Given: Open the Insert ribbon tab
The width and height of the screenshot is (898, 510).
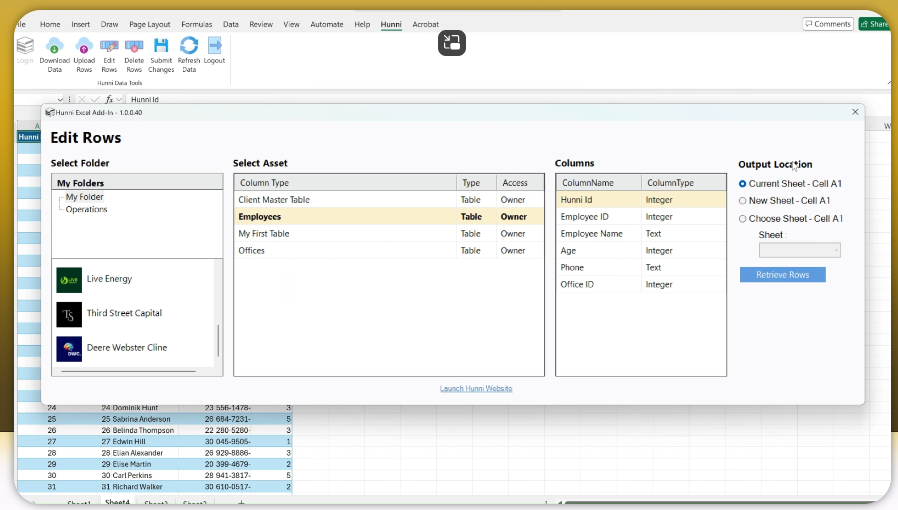Looking at the screenshot, I should tap(80, 24).
